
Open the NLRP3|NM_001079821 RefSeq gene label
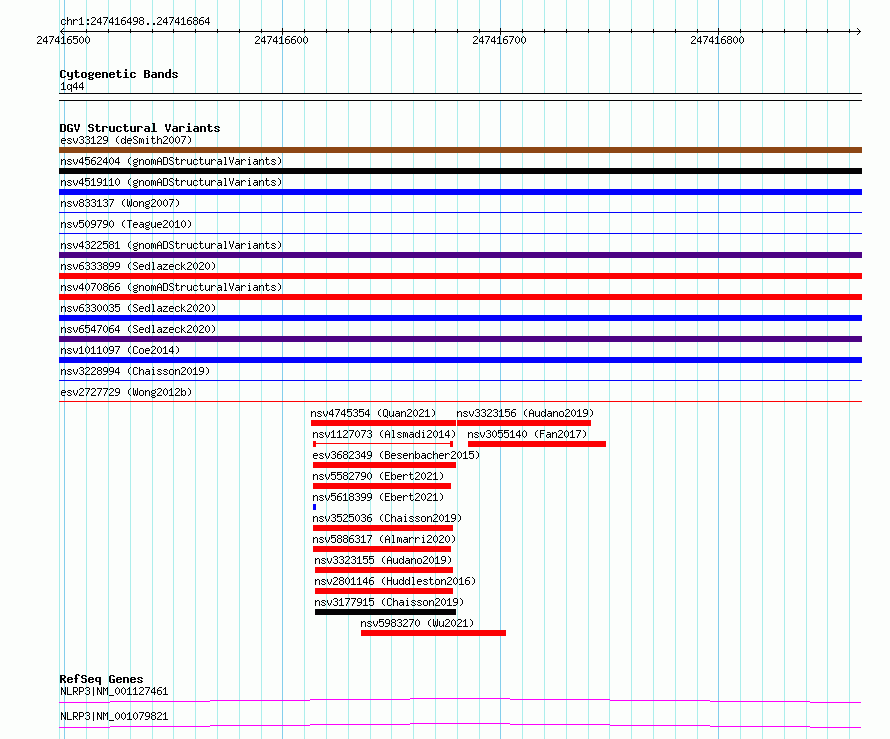click(114, 716)
